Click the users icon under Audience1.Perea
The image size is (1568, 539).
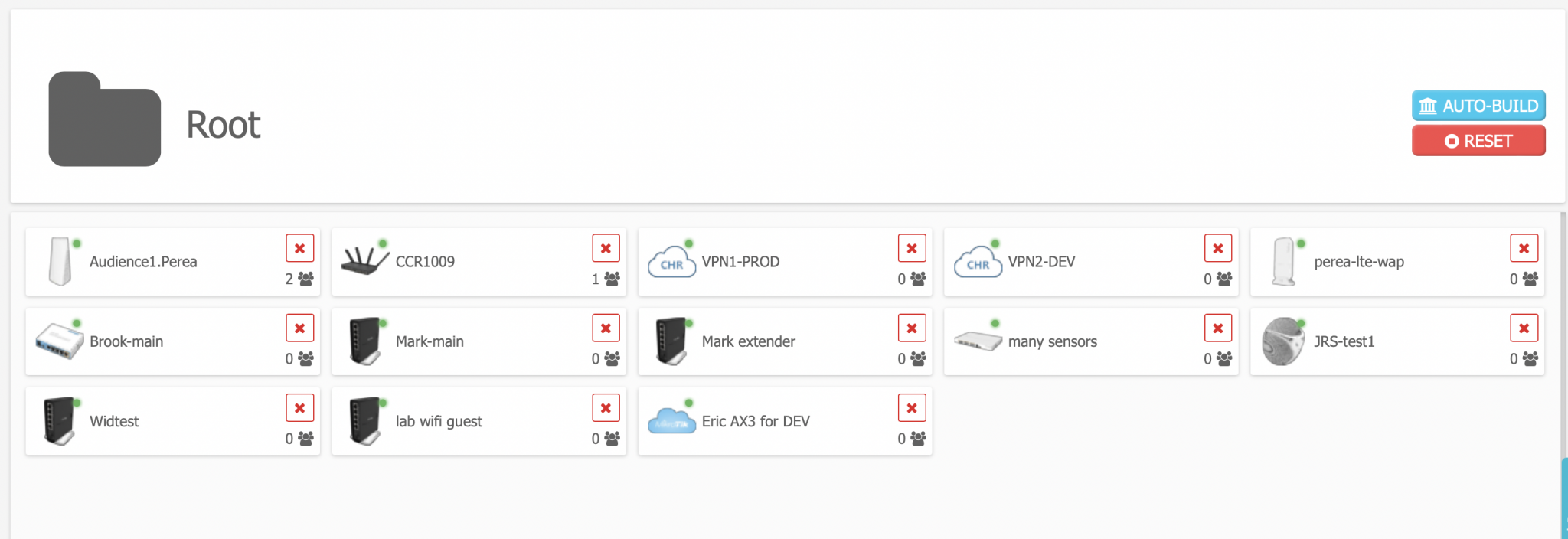303,279
